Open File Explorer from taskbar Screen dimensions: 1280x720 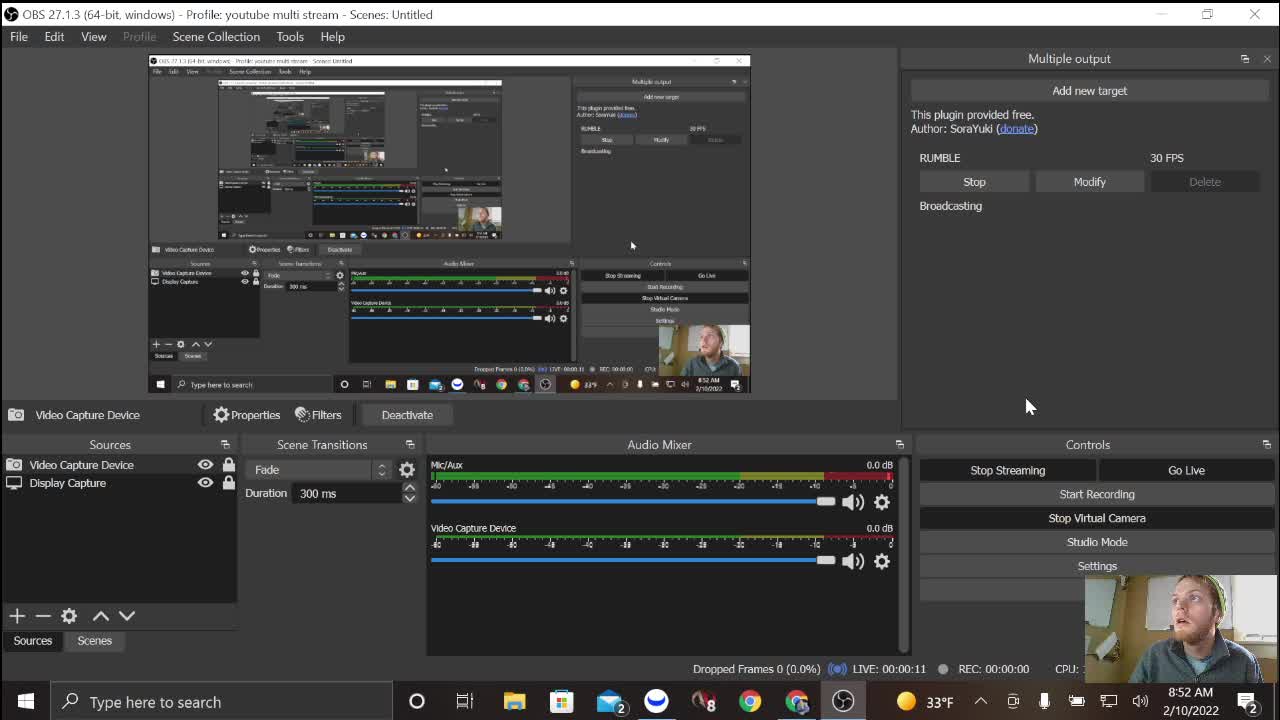pos(514,702)
